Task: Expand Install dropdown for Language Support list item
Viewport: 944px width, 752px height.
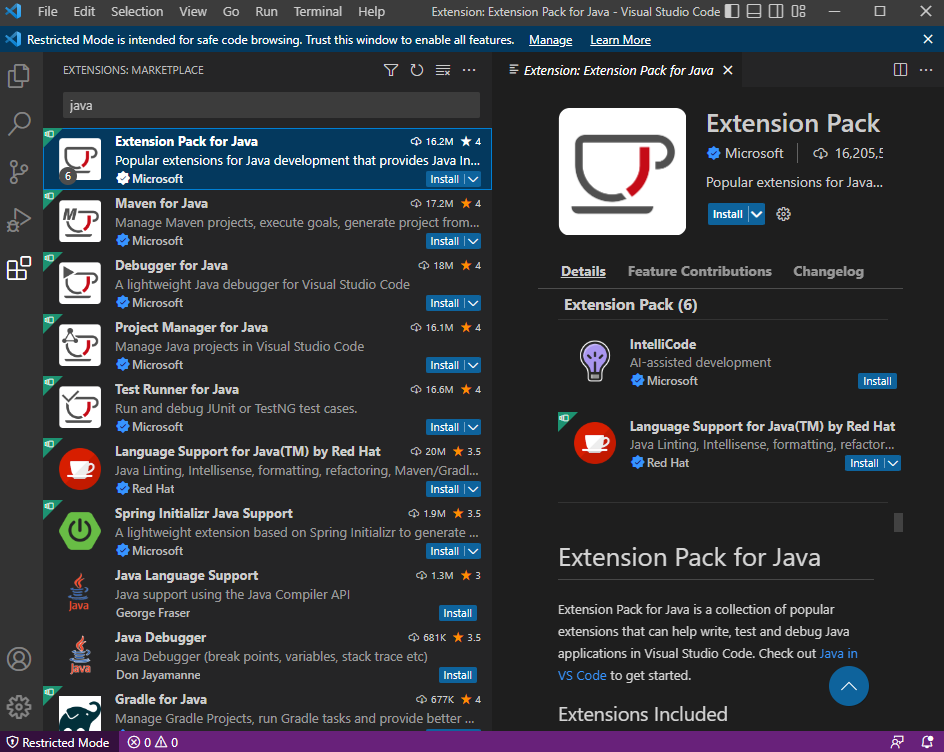Action: (473, 489)
